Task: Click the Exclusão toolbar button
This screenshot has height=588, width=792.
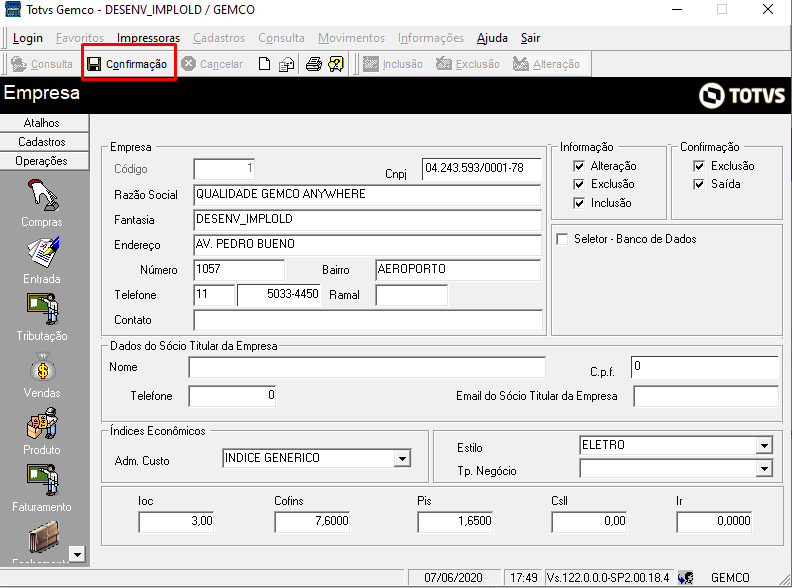Action: [468, 64]
